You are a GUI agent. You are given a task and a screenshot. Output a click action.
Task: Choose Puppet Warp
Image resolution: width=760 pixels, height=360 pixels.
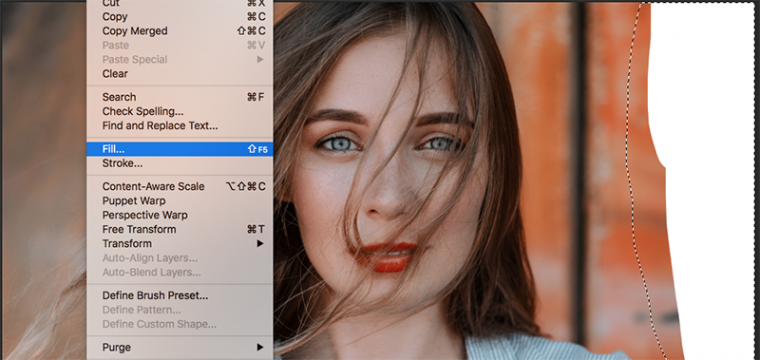tap(180, 201)
